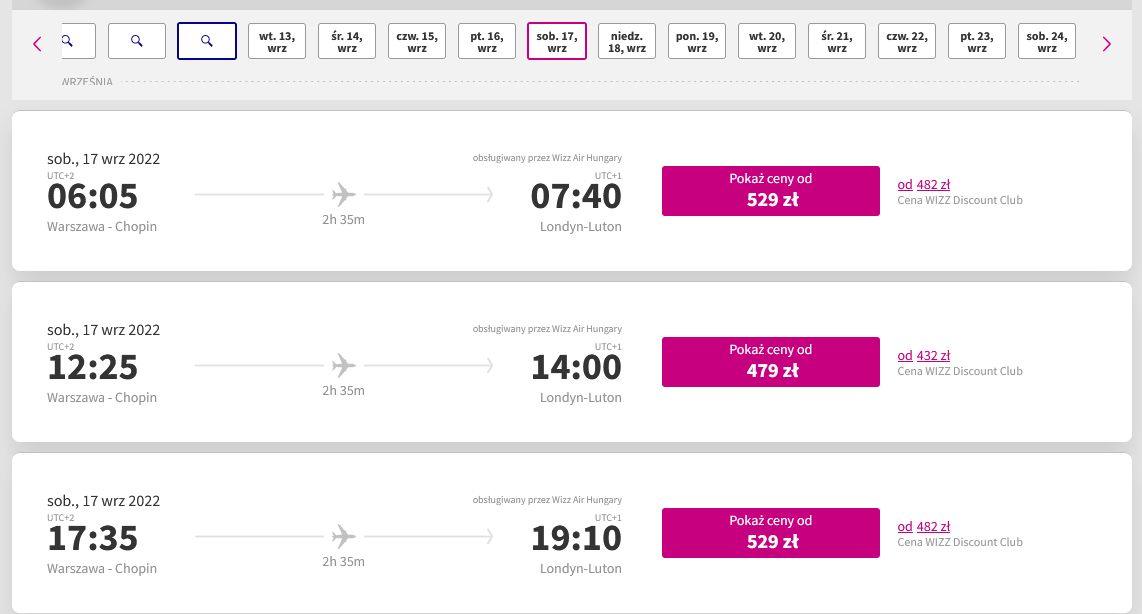This screenshot has width=1142, height=614.
Task: Select the wt. 13, wrz date tab
Action: [x=277, y=41]
